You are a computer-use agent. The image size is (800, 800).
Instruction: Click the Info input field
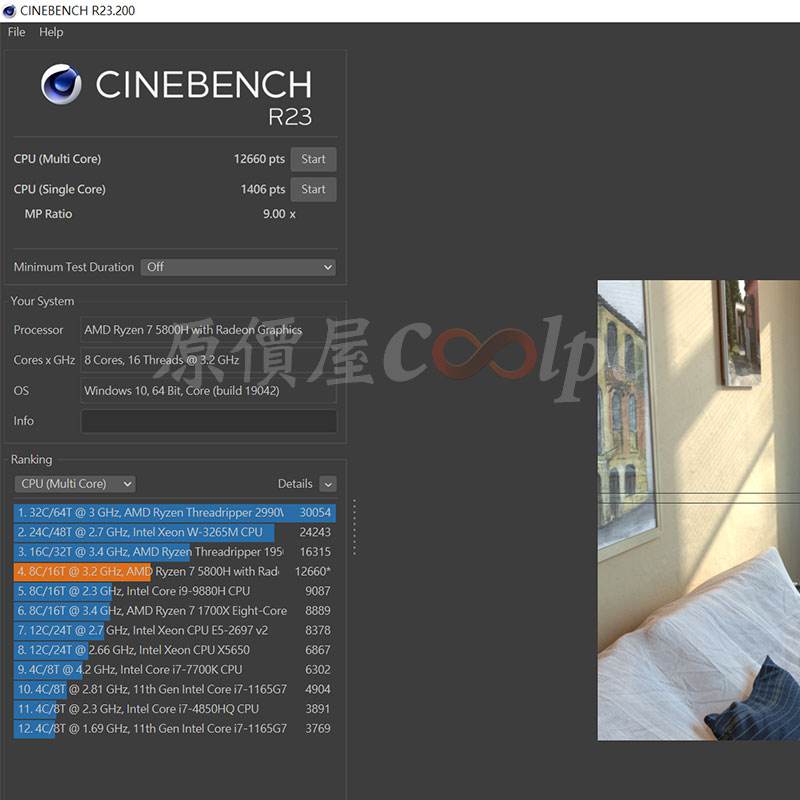point(209,421)
